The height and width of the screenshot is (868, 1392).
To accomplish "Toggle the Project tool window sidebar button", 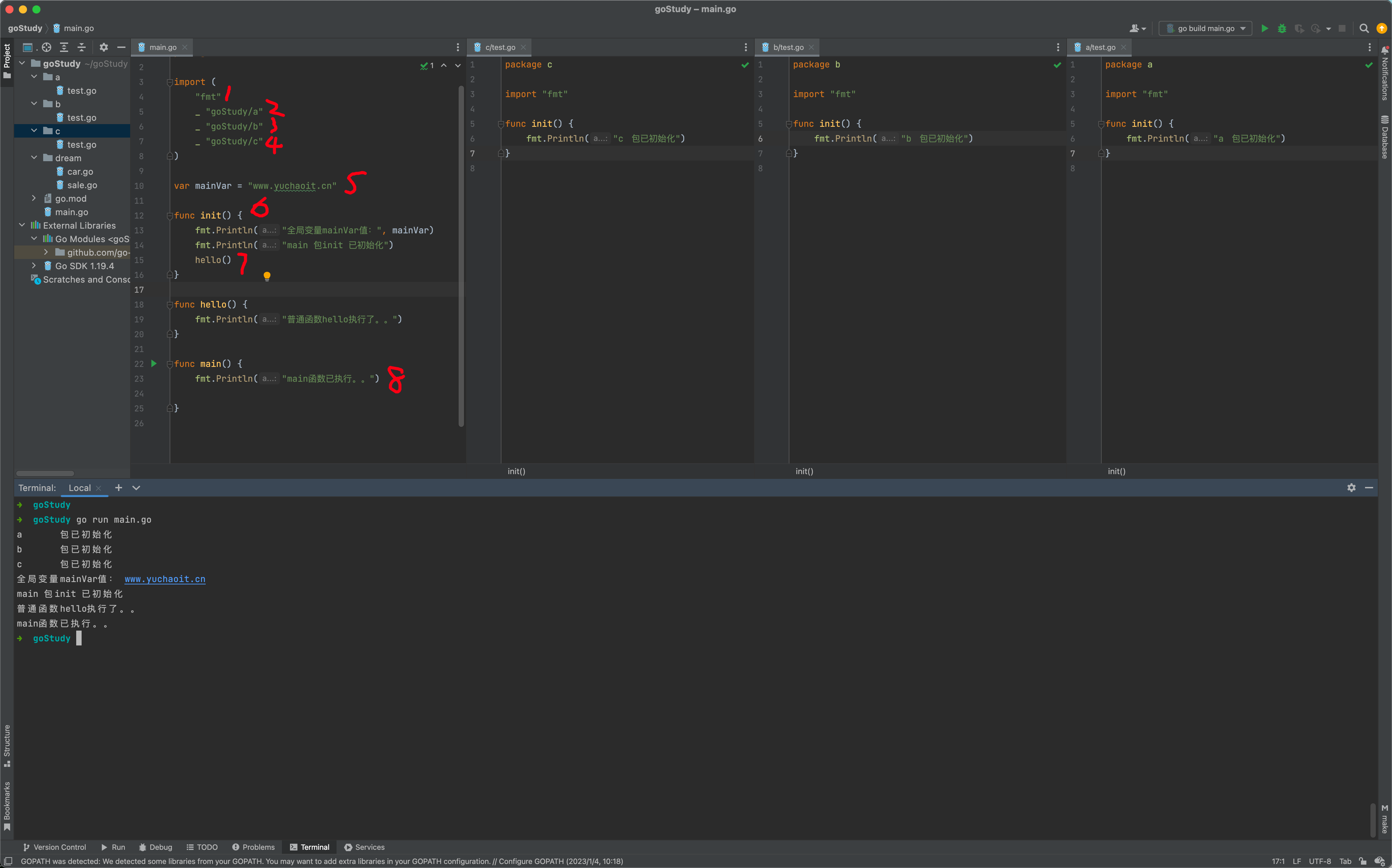I will 7,60.
